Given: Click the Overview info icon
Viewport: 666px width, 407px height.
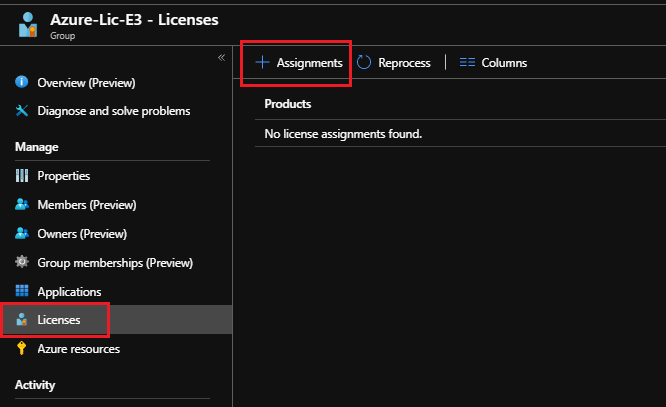Looking at the screenshot, I should point(21,82).
